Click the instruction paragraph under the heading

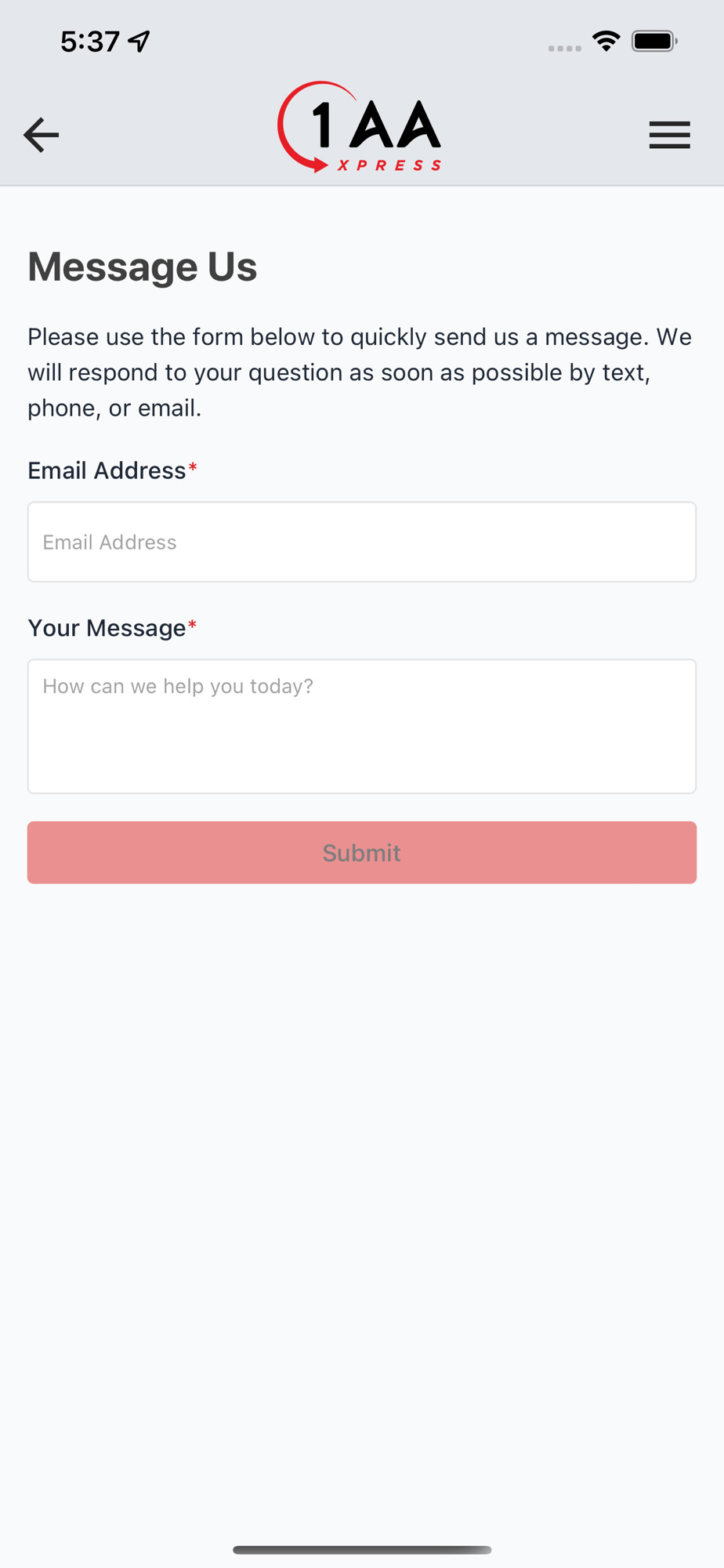(x=360, y=372)
